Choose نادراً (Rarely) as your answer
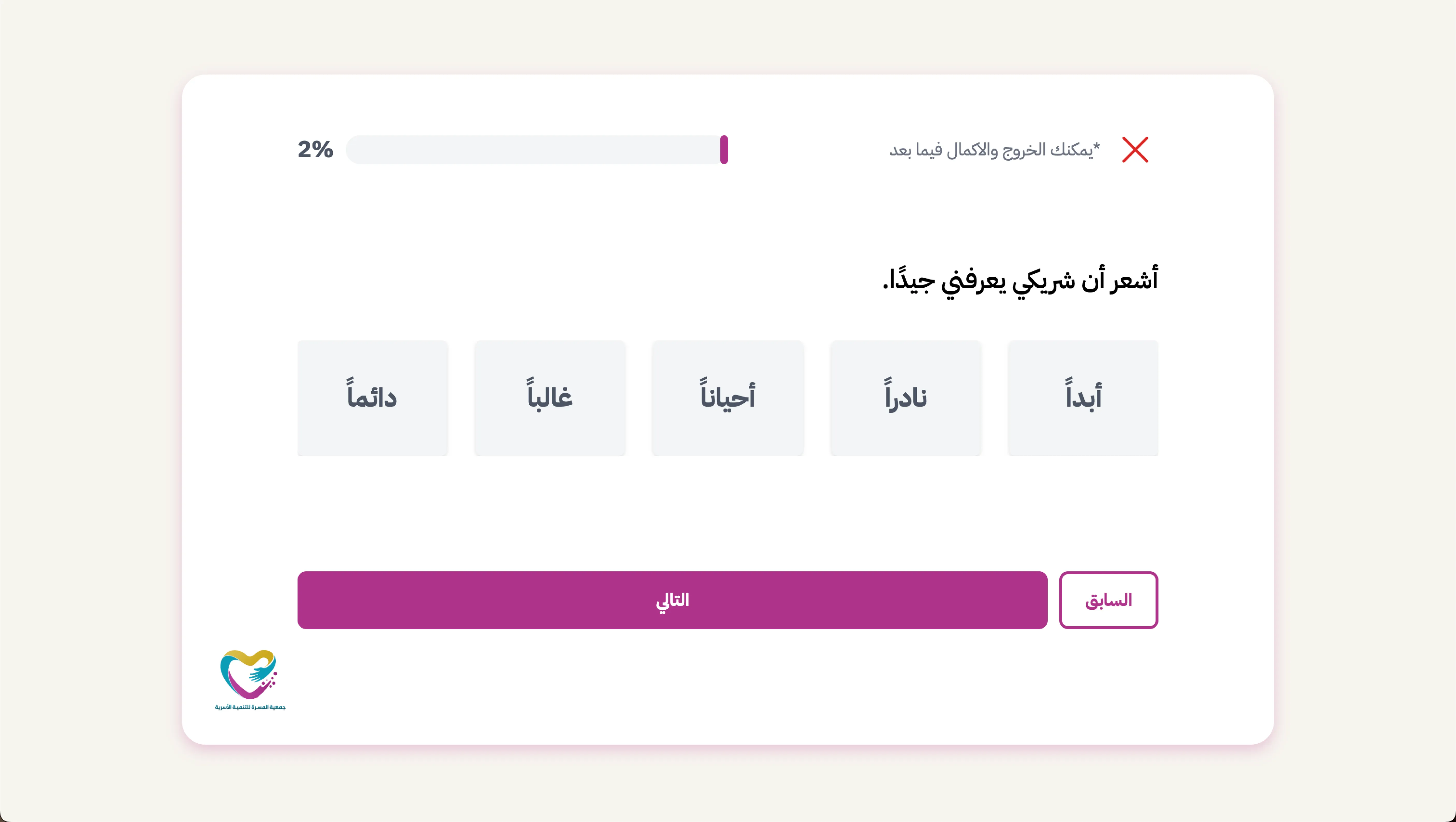 pos(906,398)
